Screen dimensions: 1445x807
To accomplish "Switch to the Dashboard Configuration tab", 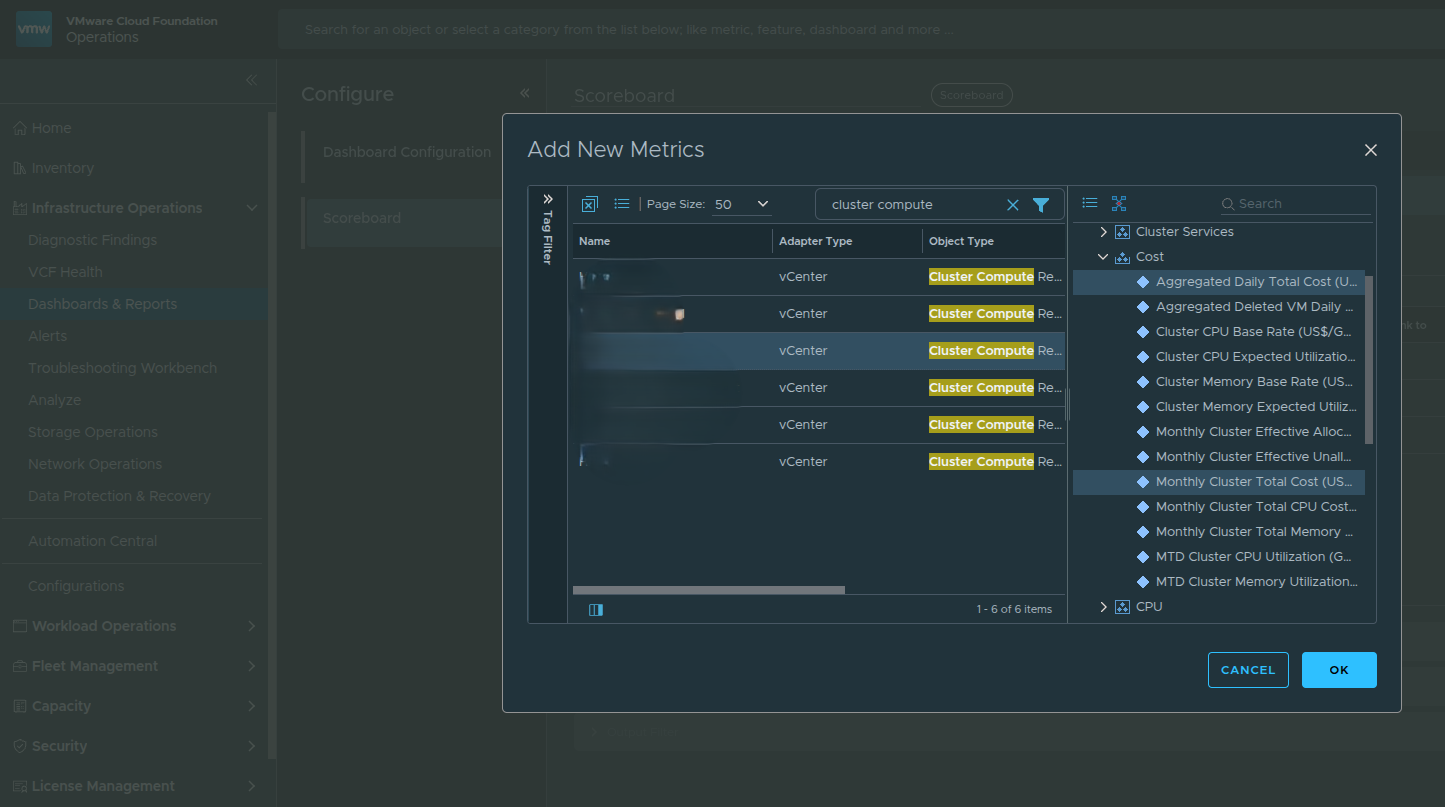I will (x=406, y=151).
